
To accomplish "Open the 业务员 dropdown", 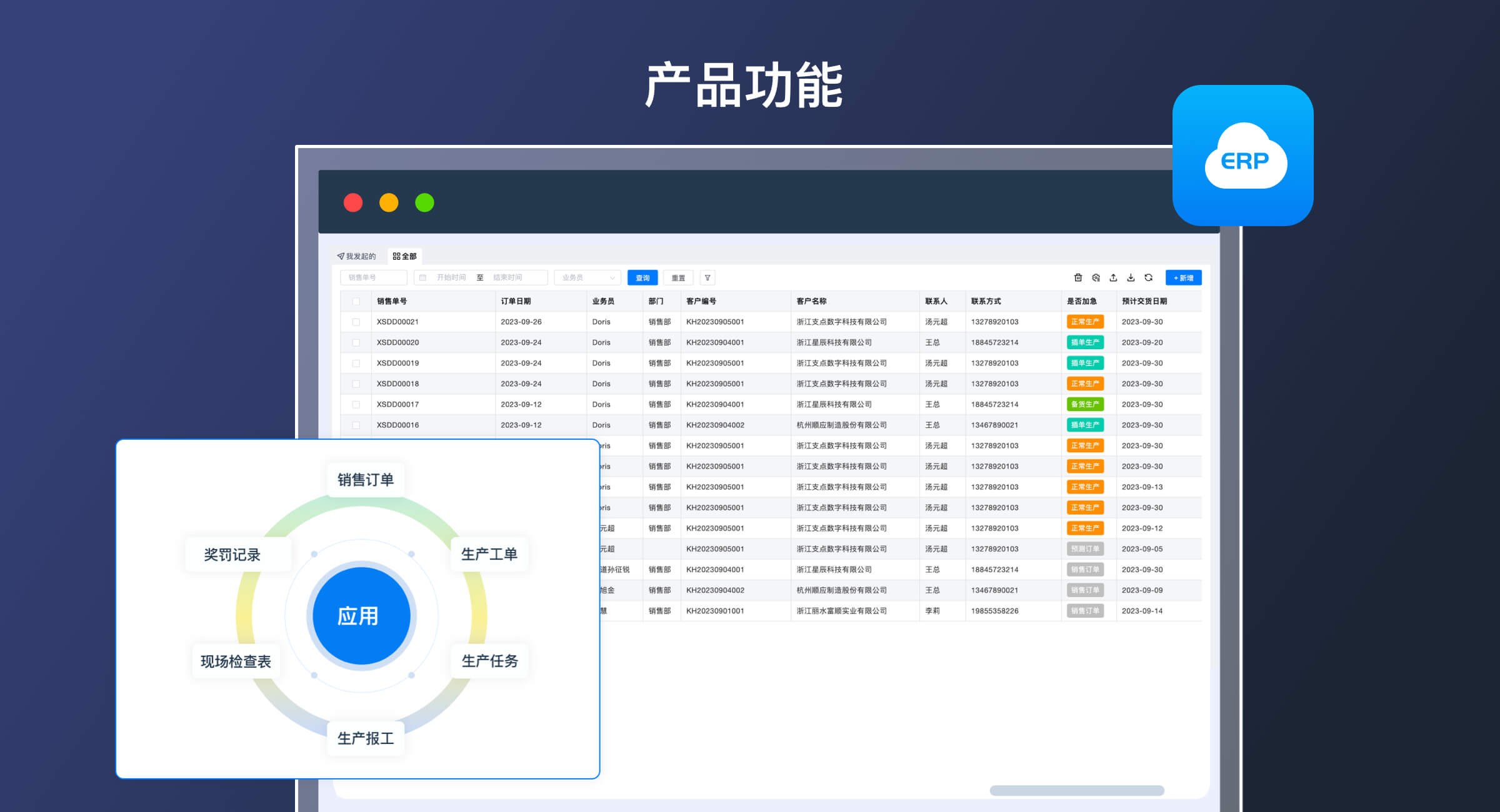I will click(x=581, y=277).
